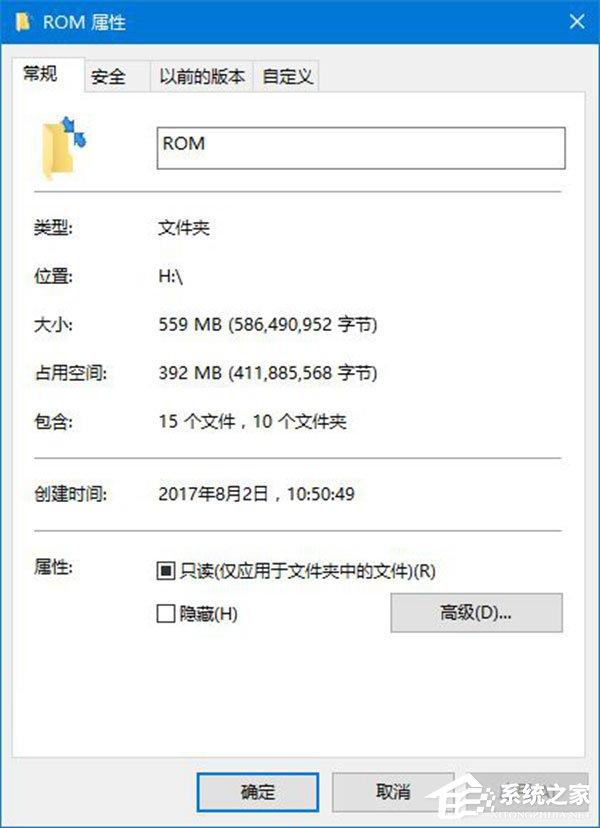
Task: Enable the 隐藏(H) checkbox
Action: 166,614
